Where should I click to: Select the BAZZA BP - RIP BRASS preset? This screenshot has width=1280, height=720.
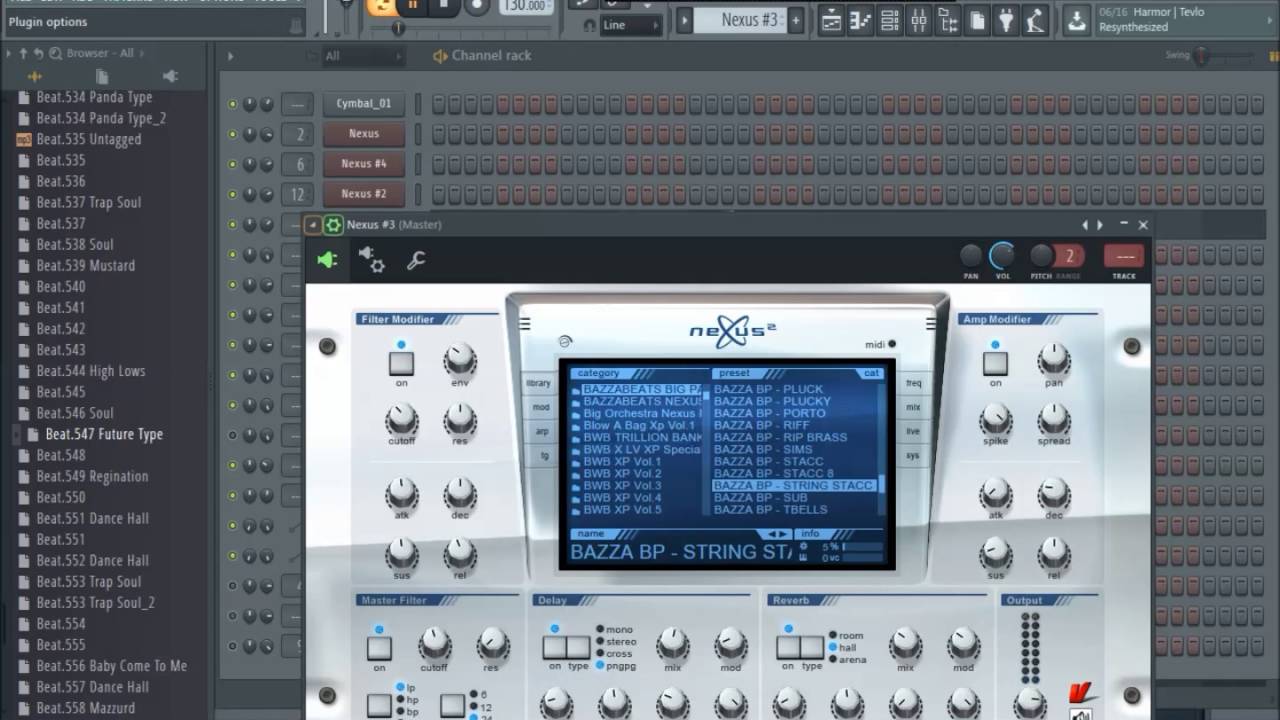click(x=780, y=437)
